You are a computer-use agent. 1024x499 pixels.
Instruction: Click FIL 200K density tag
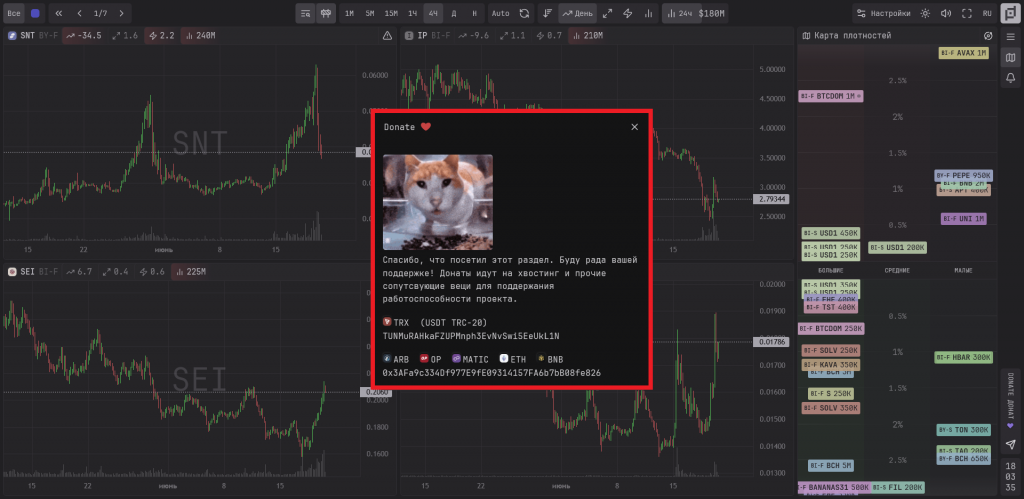click(897, 487)
